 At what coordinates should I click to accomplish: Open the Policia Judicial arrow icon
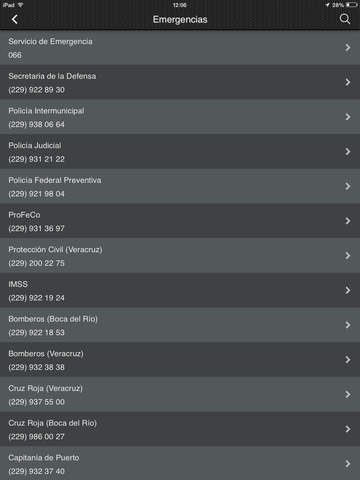[x=348, y=151]
